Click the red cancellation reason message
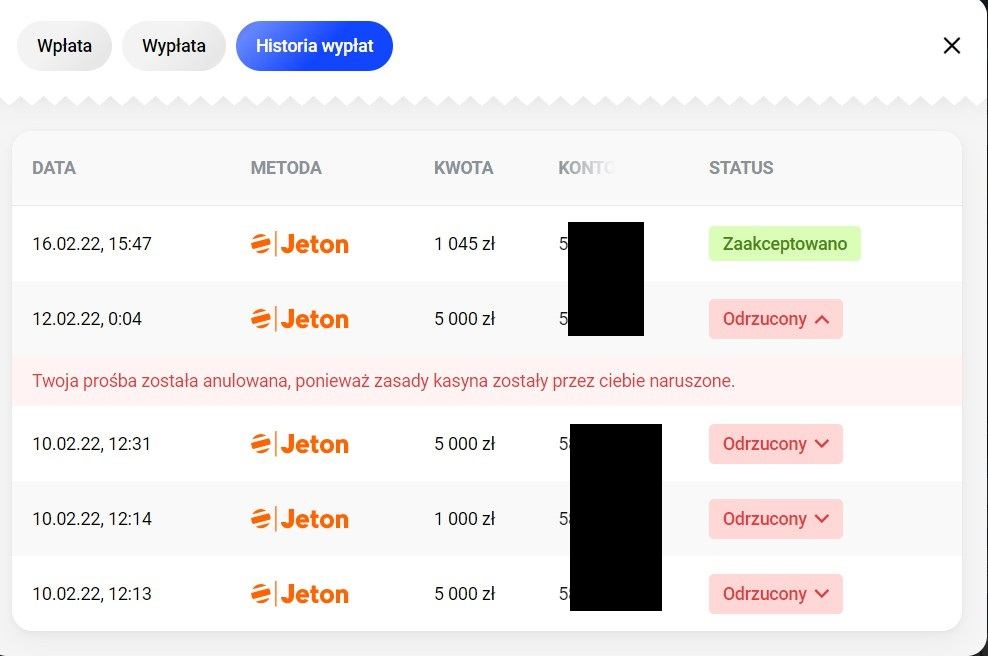This screenshot has height=656, width=988. tap(383, 381)
